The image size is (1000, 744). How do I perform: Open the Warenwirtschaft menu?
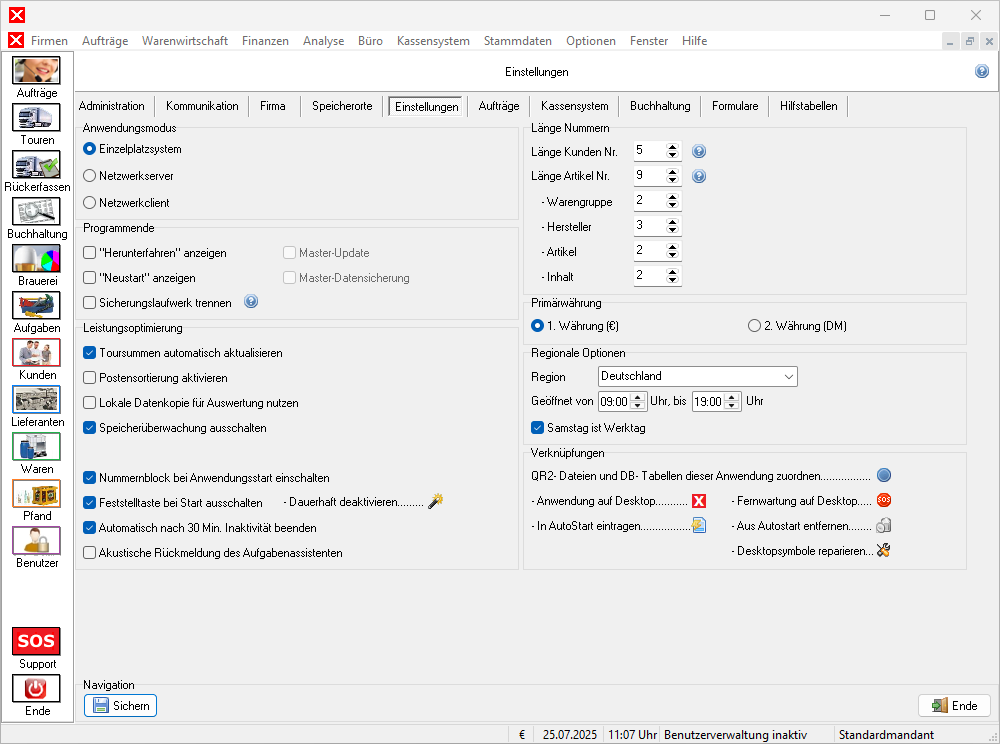185,41
